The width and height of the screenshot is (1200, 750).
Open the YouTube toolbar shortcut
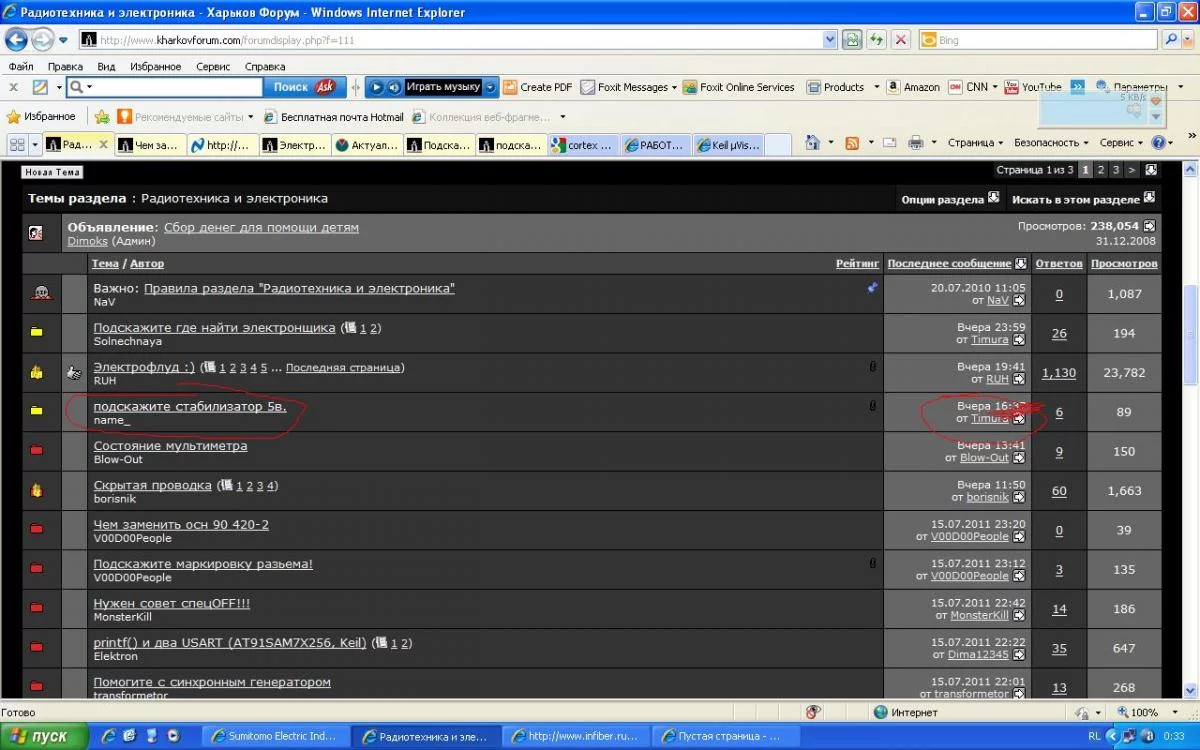click(x=1033, y=87)
